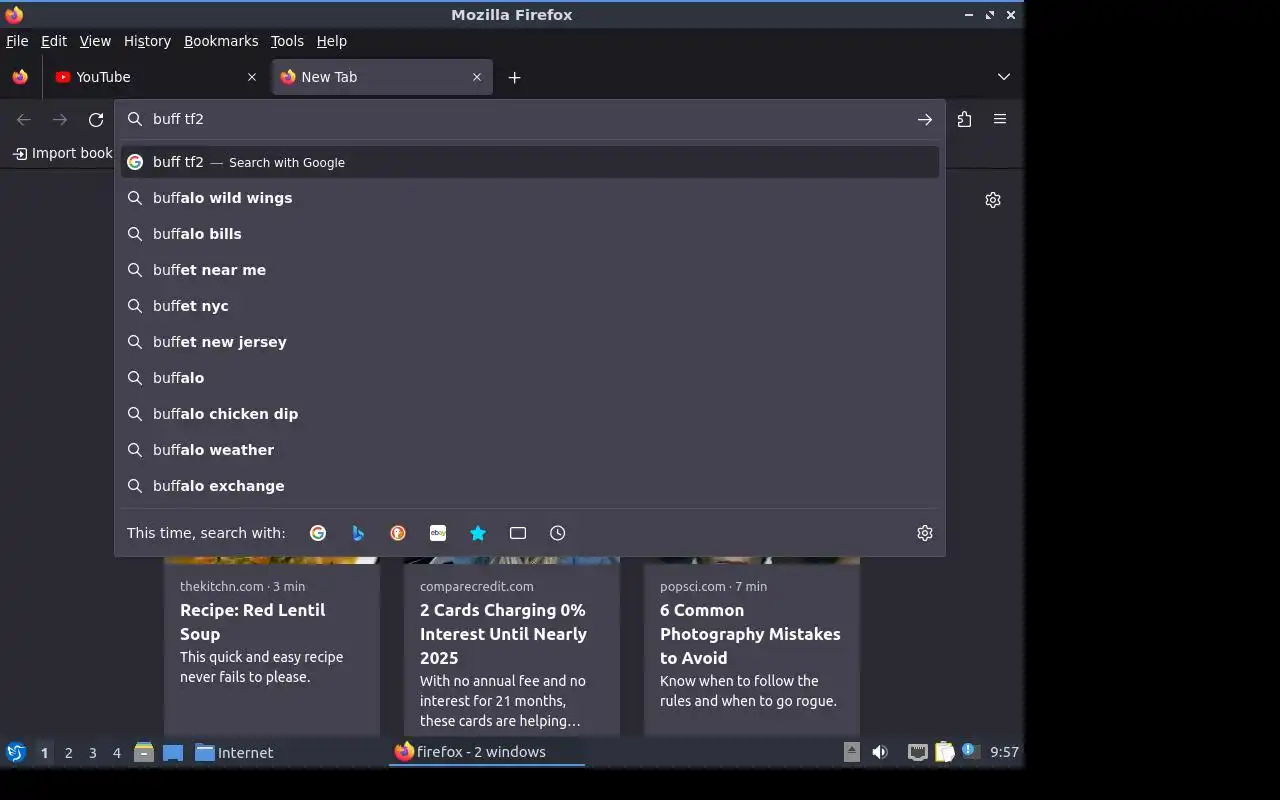Reload the current page
The height and width of the screenshot is (800, 1280).
click(96, 119)
